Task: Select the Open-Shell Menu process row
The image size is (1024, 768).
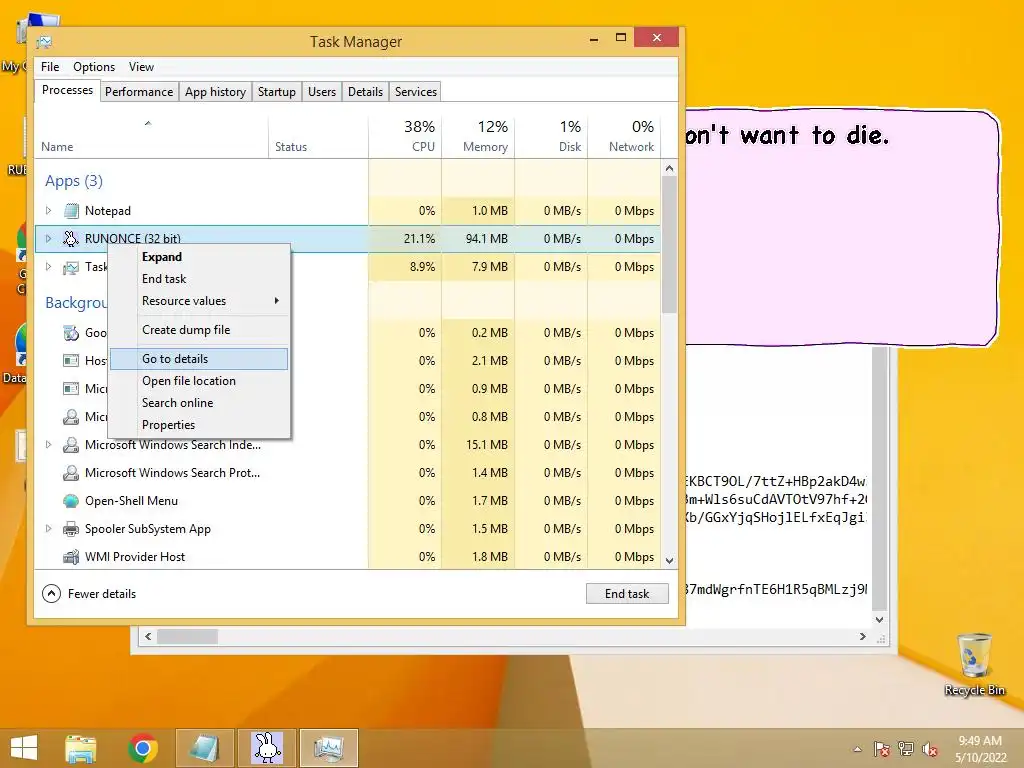Action: click(x=347, y=501)
